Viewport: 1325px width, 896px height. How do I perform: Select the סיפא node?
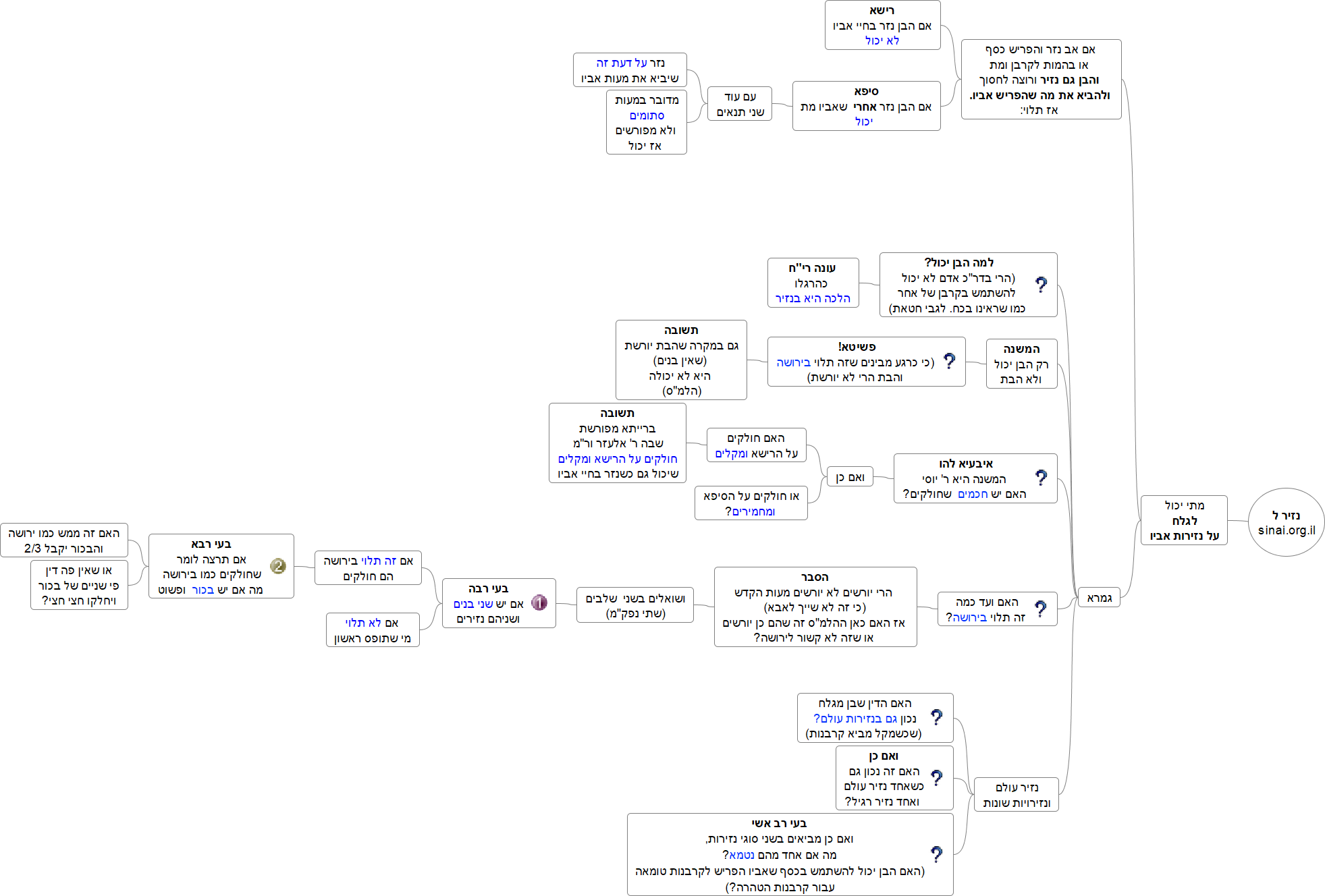[x=865, y=106]
